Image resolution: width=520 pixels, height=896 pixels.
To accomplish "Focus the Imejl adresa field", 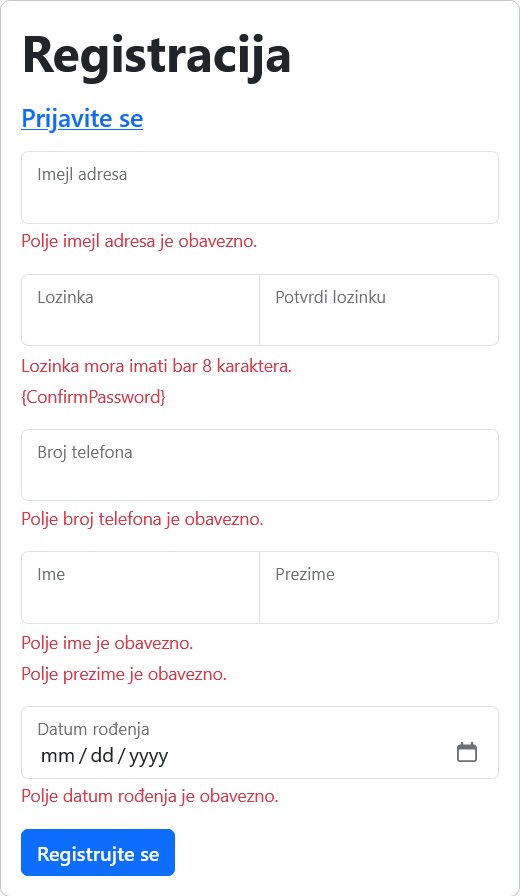I will coord(260,187).
